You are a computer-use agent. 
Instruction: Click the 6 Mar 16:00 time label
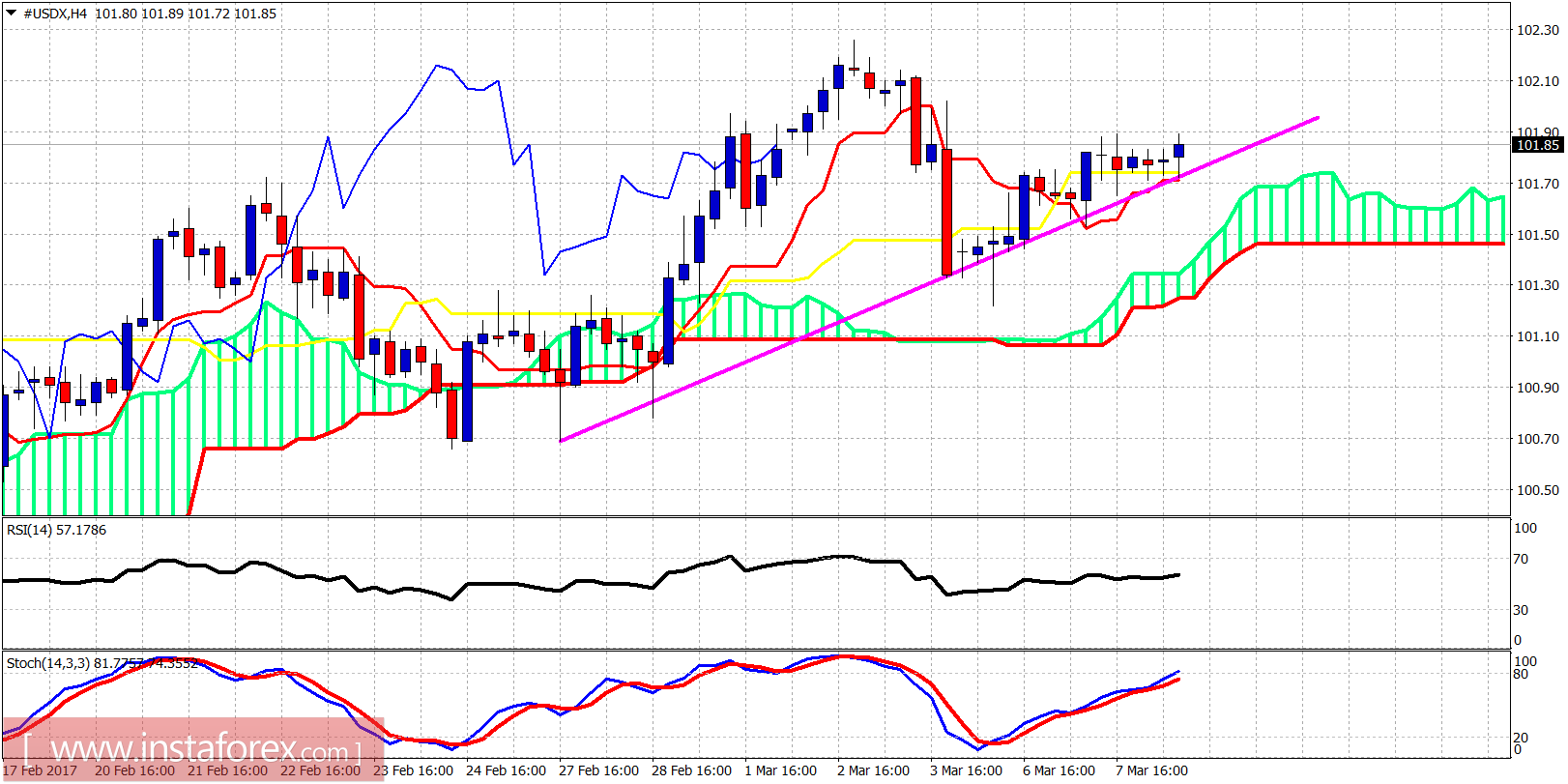[1059, 770]
